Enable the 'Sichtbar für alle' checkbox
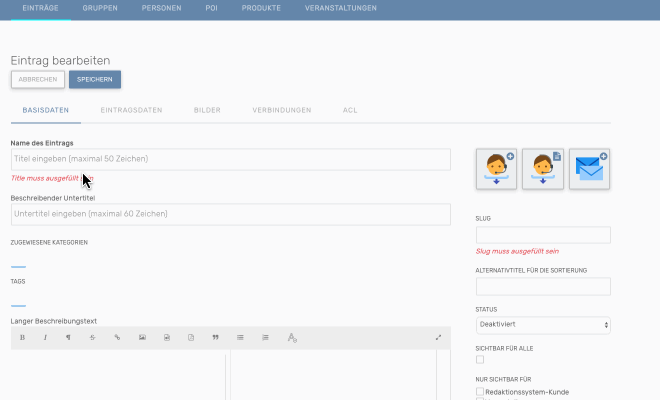 [480, 359]
